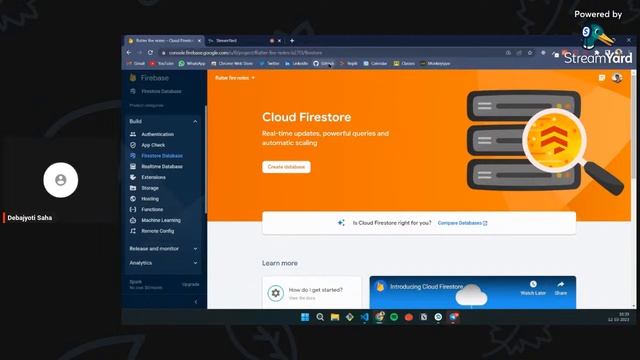Open the Replit bookmark
The image size is (640, 360).
pyautogui.click(x=349, y=64)
